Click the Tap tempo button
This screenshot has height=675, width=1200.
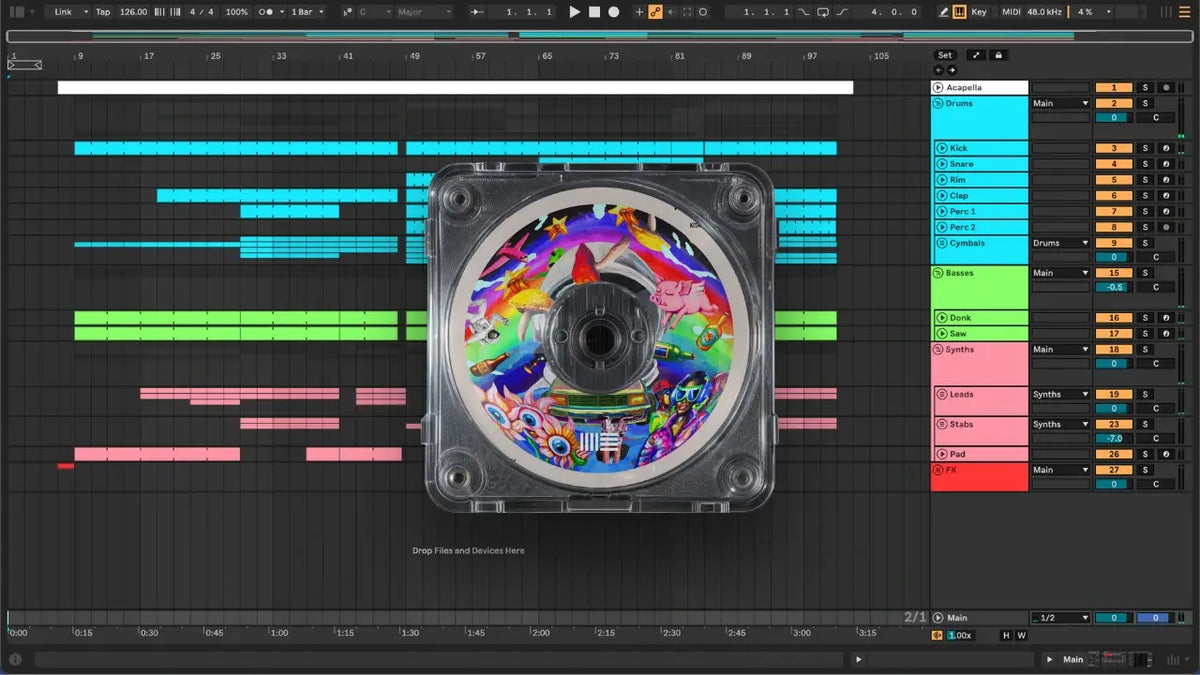[x=103, y=12]
